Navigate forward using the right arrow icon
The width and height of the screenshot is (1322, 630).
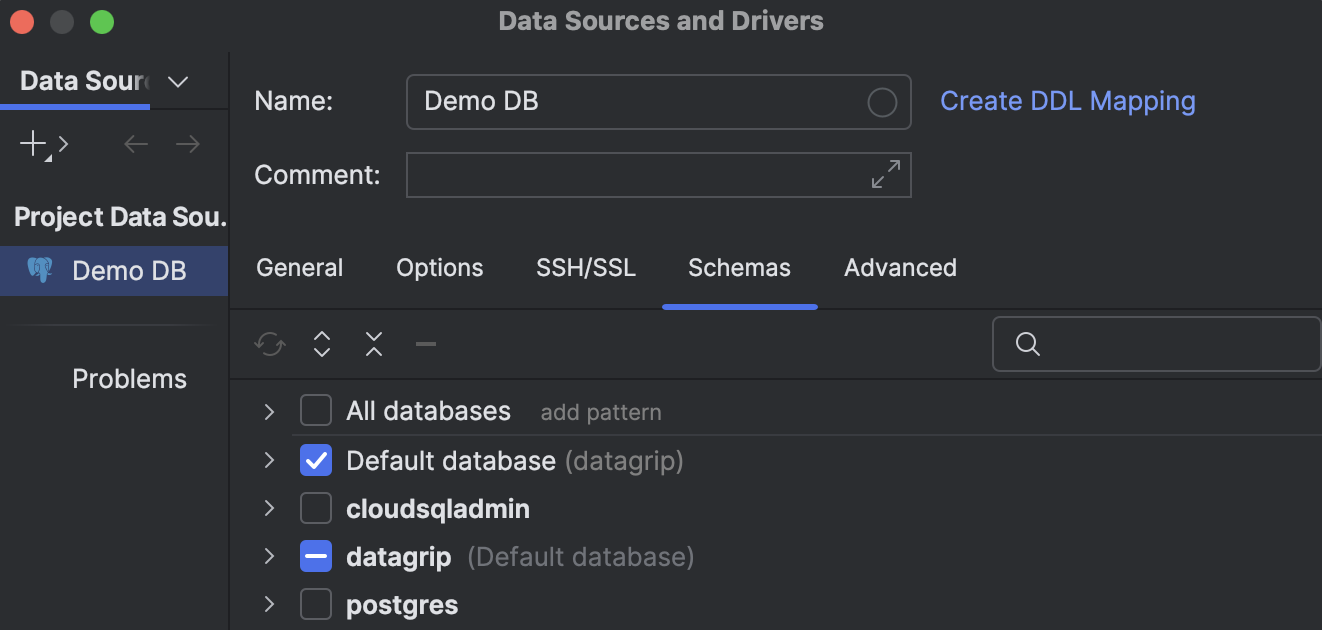[x=187, y=143]
